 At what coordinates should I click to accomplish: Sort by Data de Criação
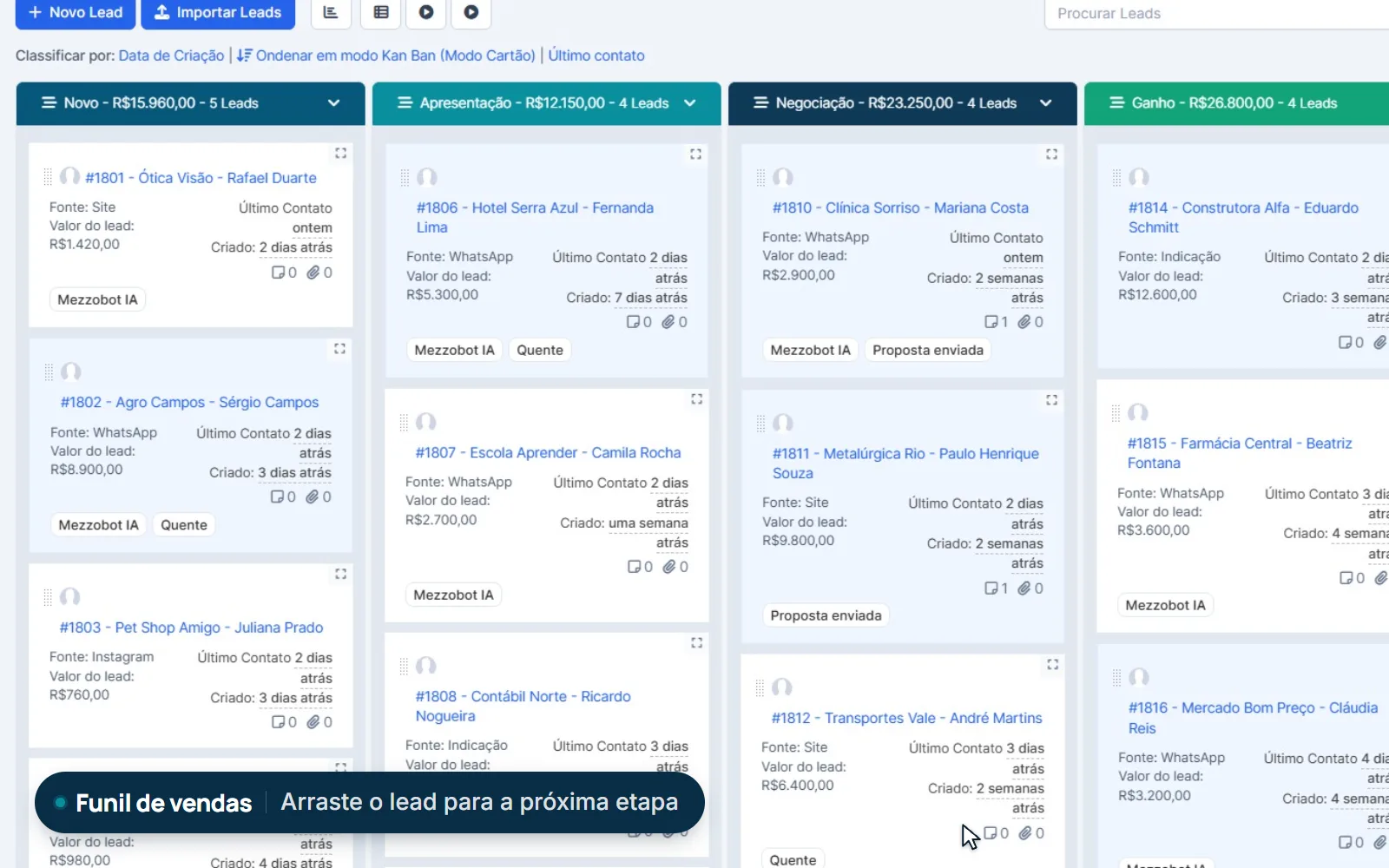point(171,56)
